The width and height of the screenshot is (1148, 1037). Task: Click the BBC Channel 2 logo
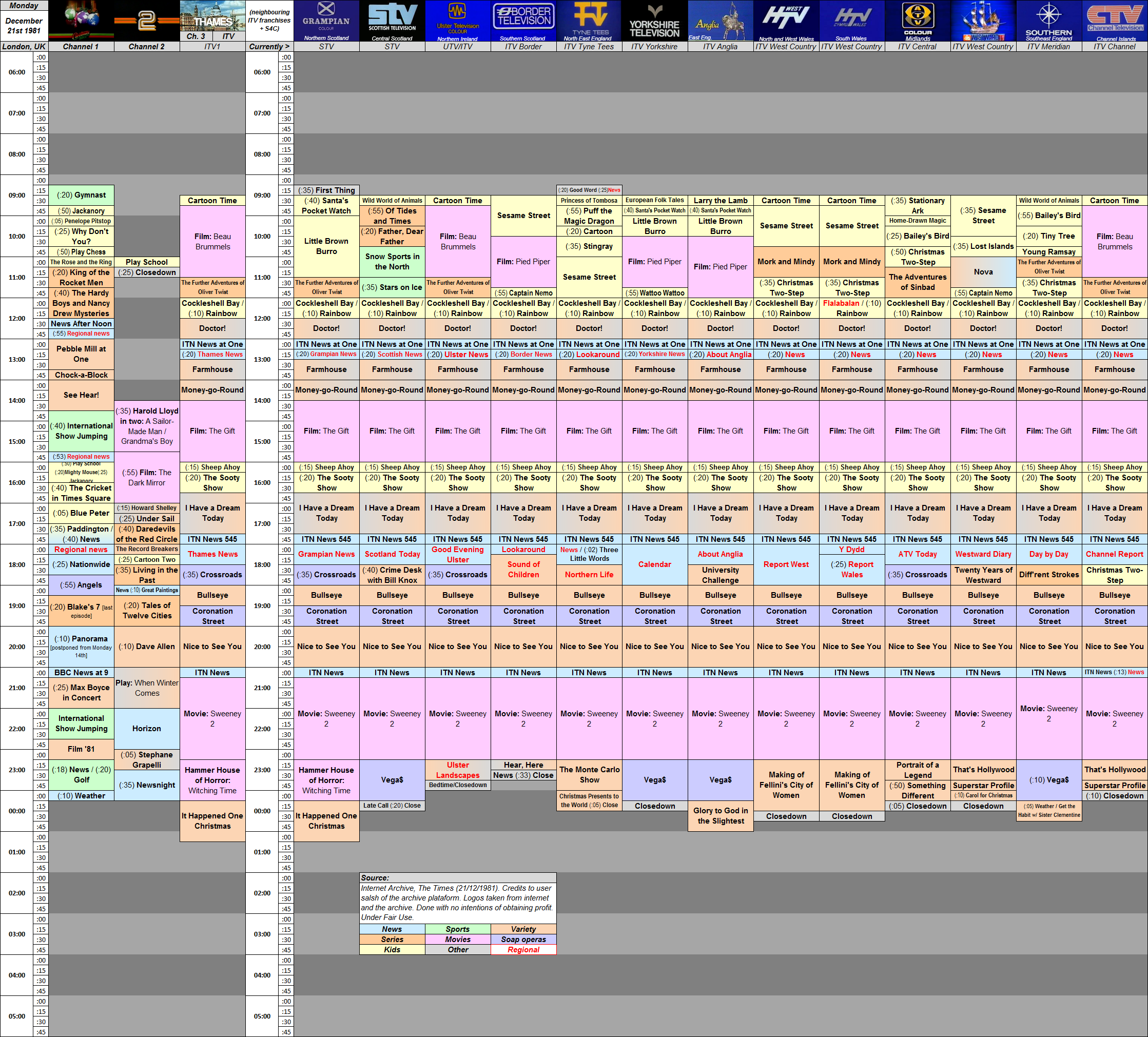pos(147,21)
